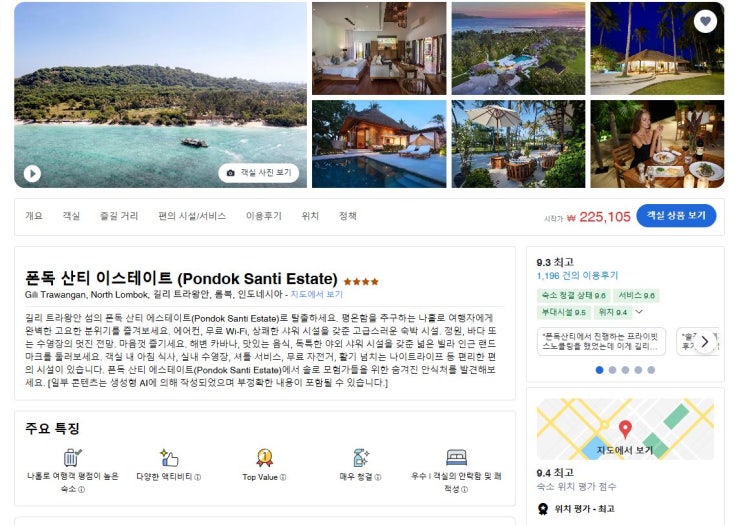Open the 이용후기 tab
Screen dimensions: 743x525
[x=263, y=216]
